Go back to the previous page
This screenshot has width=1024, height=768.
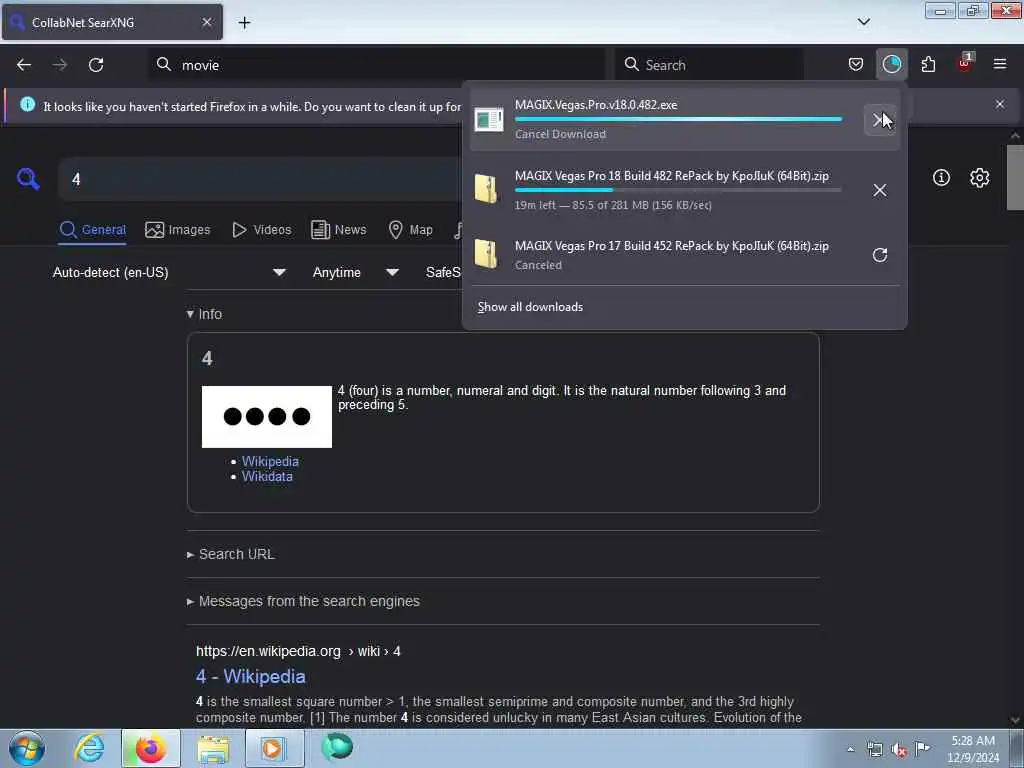coord(24,65)
